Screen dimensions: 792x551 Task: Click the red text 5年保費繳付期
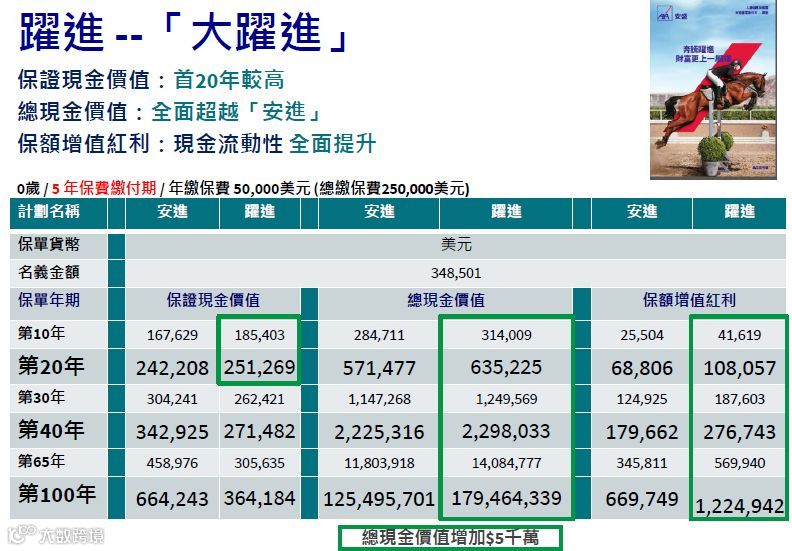pyautogui.click(x=104, y=188)
